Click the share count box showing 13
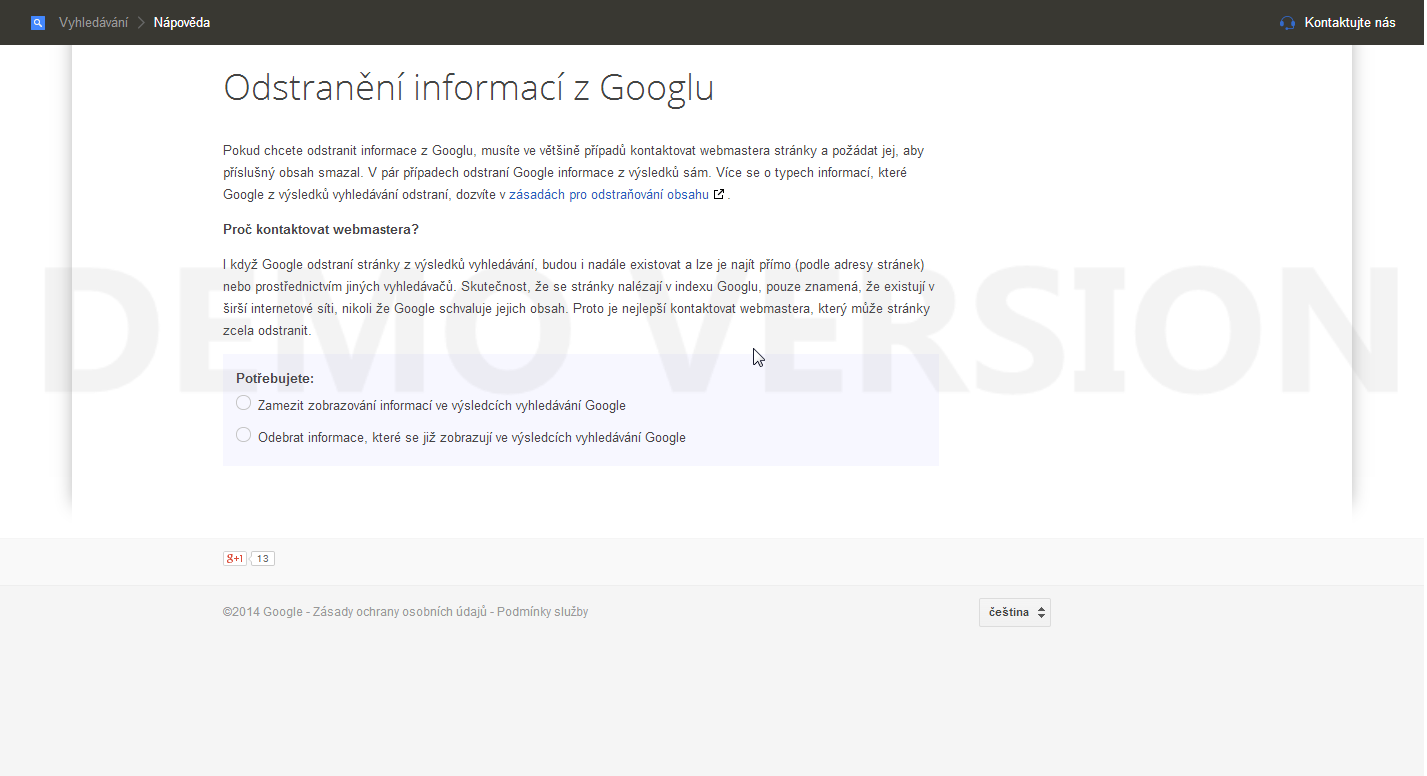Screen dimensions: 1427x776 (x=261, y=558)
